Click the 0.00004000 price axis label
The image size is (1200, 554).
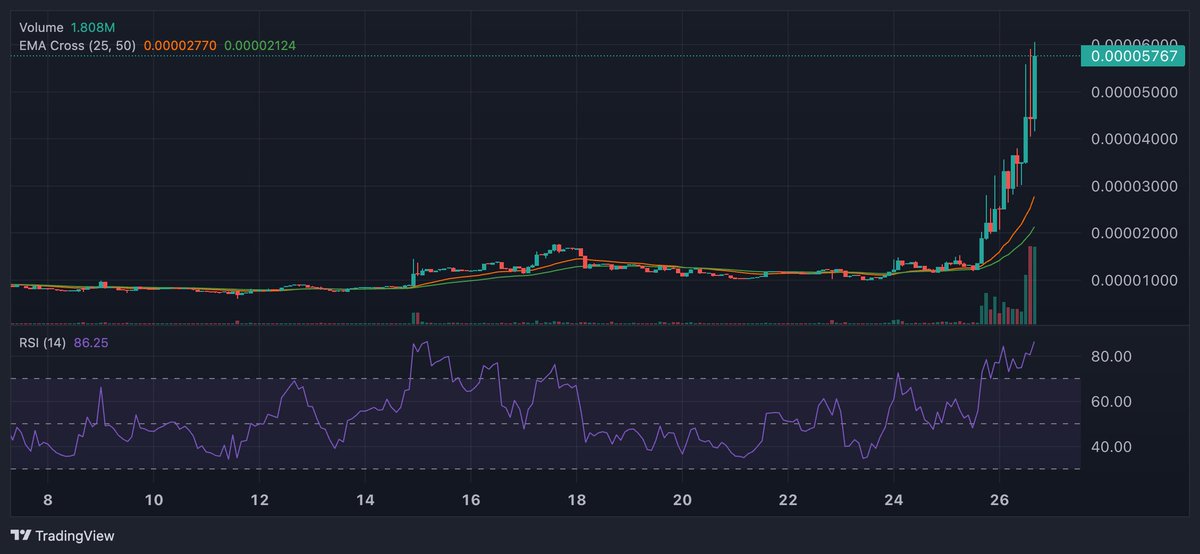pyautogui.click(x=1135, y=139)
